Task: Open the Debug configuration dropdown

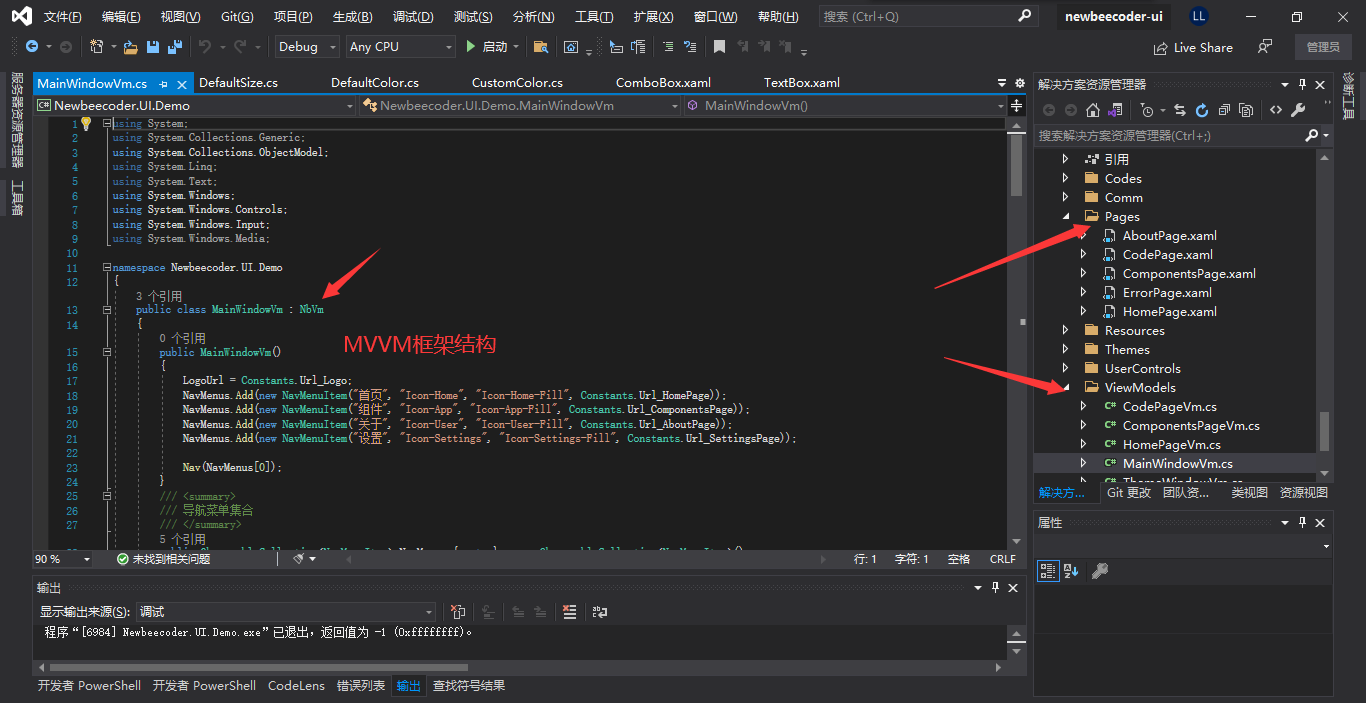Action: click(x=307, y=47)
